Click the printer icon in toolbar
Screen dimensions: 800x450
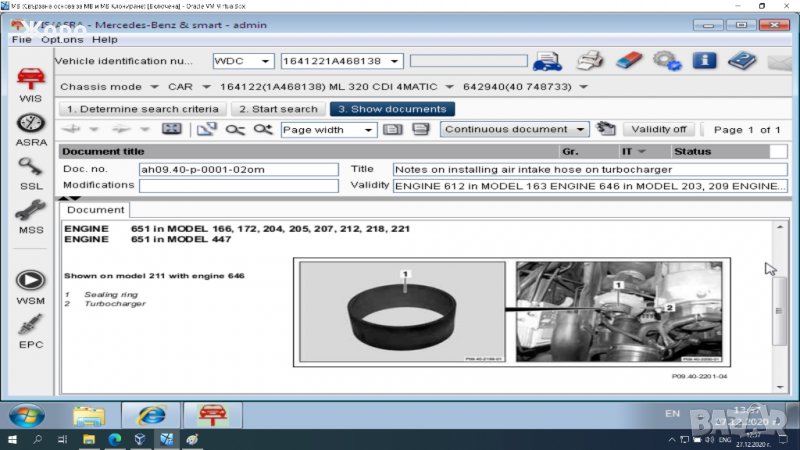591,61
